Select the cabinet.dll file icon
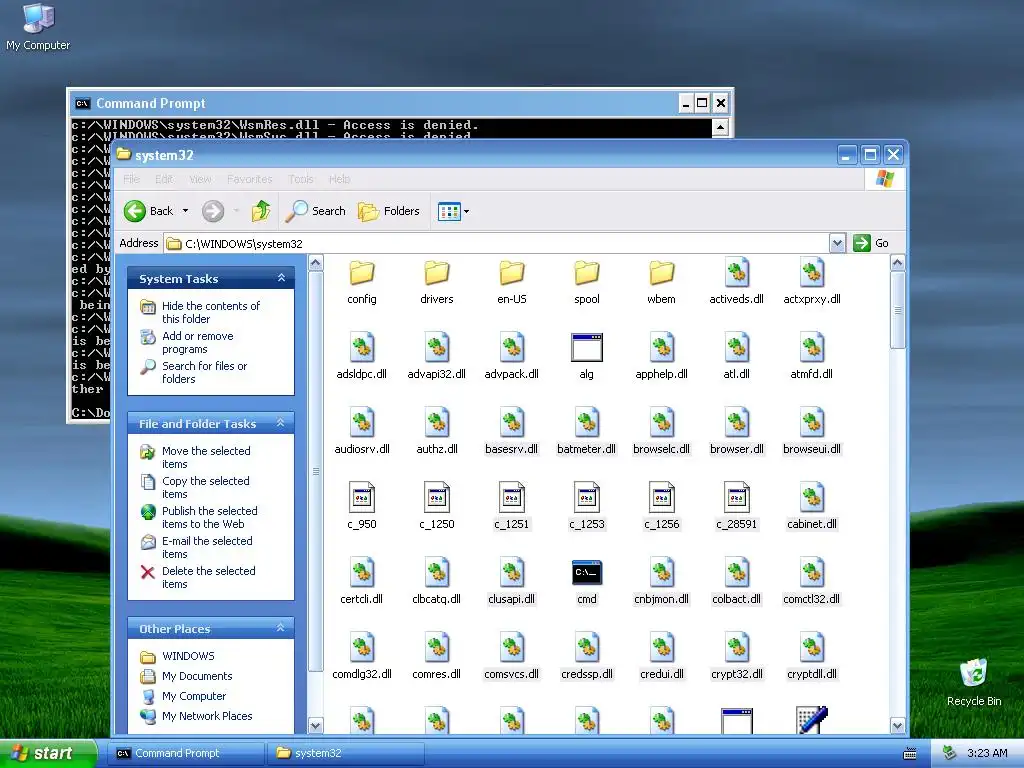Viewport: 1024px width, 768px height. (812, 498)
